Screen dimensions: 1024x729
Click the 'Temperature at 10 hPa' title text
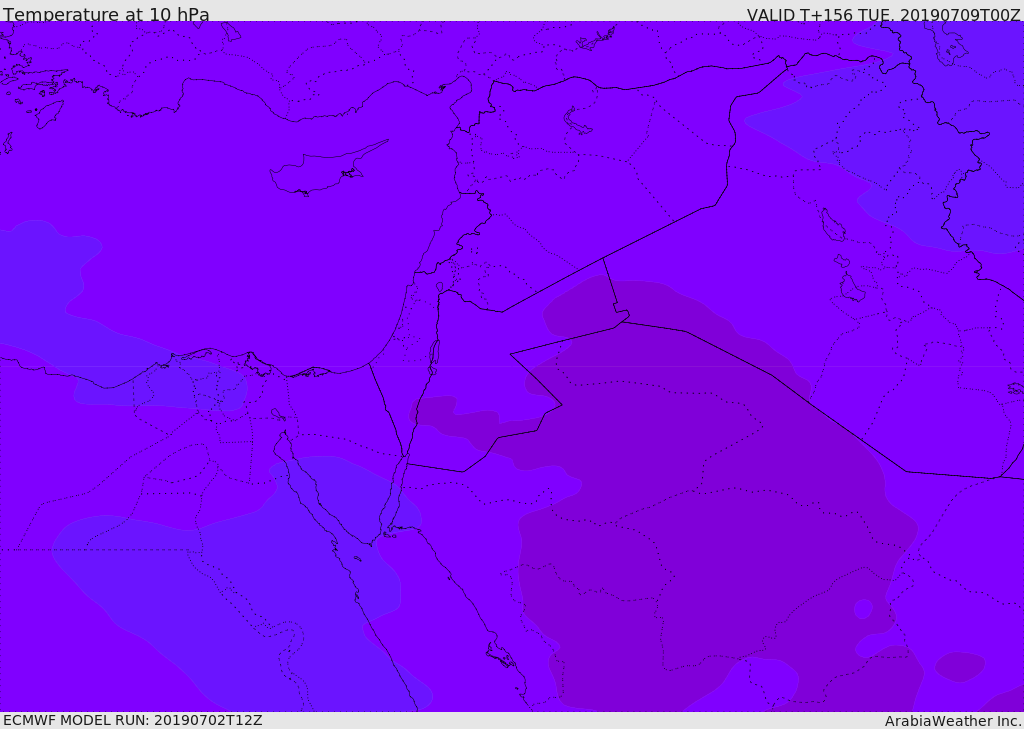click(x=106, y=14)
